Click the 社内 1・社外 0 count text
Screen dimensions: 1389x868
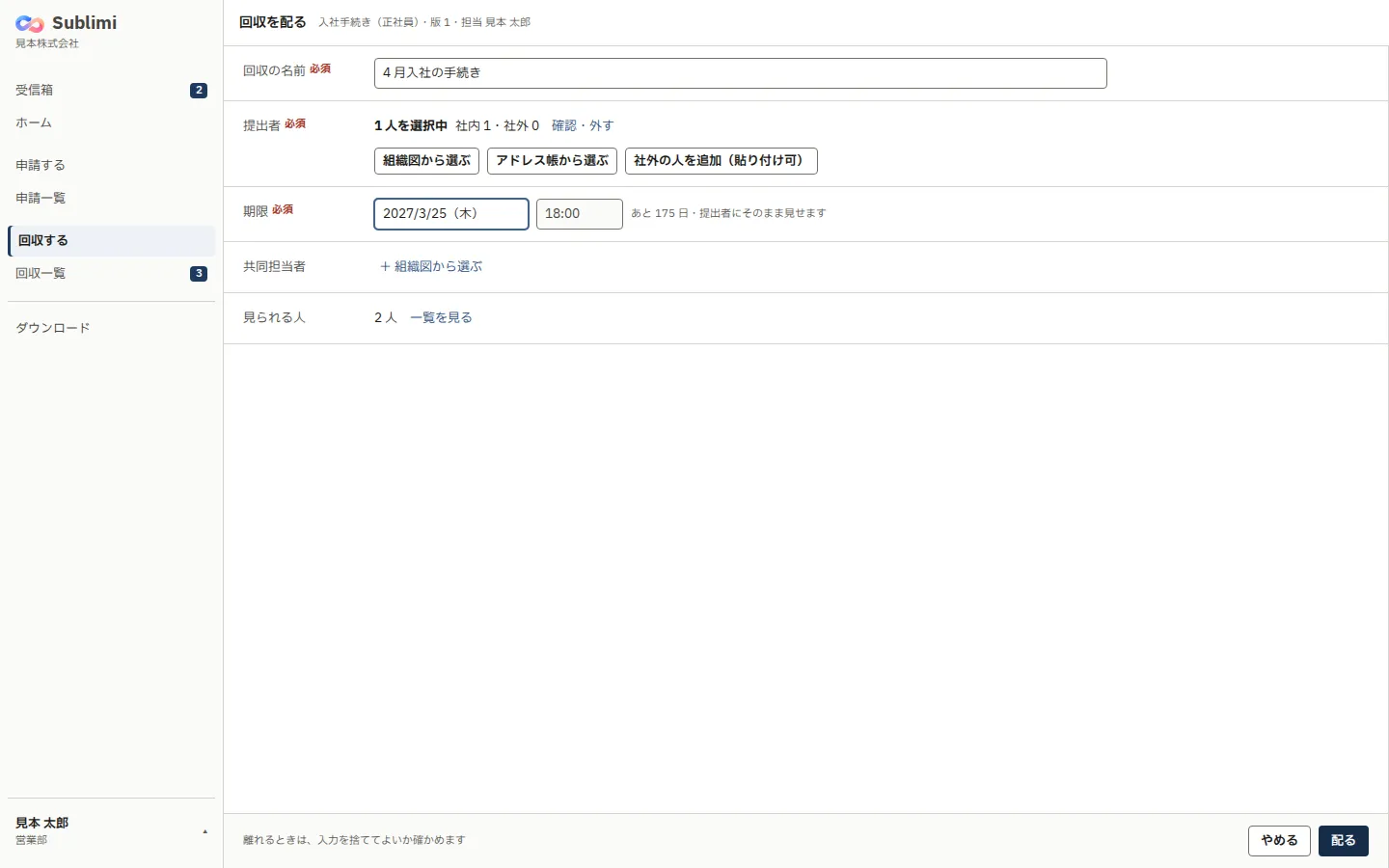pyautogui.click(x=497, y=125)
